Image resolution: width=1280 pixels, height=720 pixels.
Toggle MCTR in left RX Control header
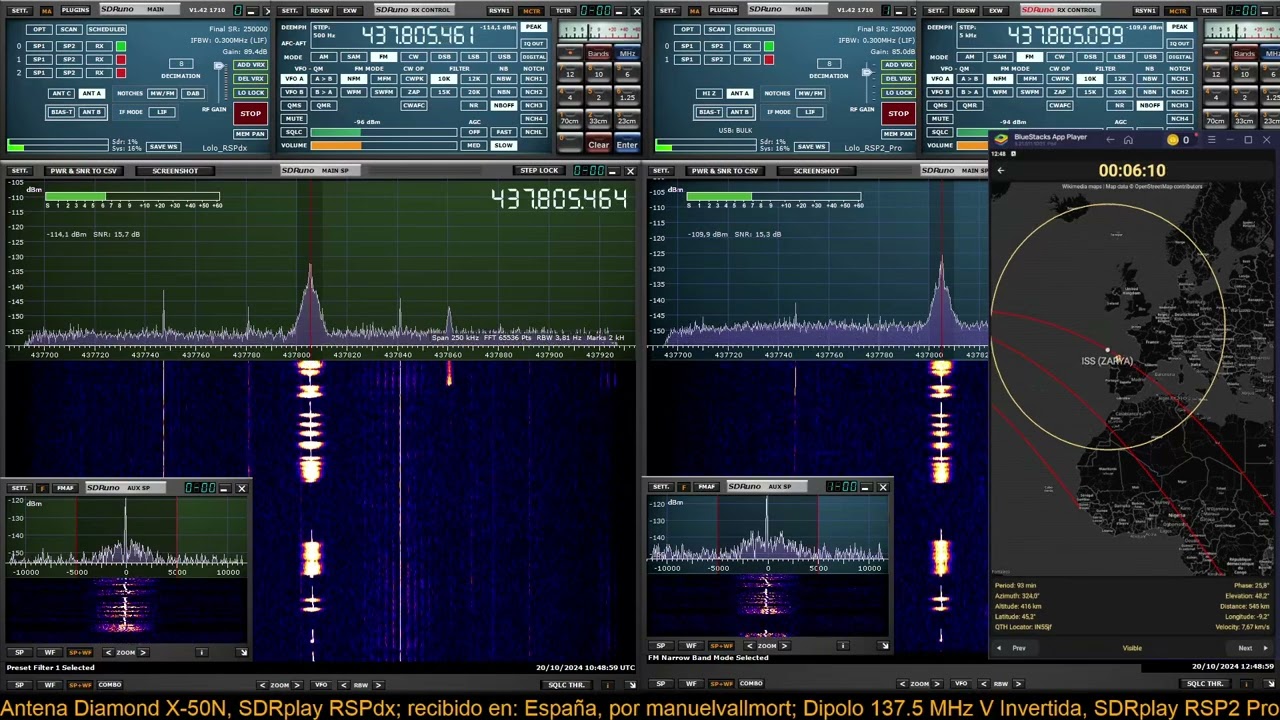(x=531, y=10)
